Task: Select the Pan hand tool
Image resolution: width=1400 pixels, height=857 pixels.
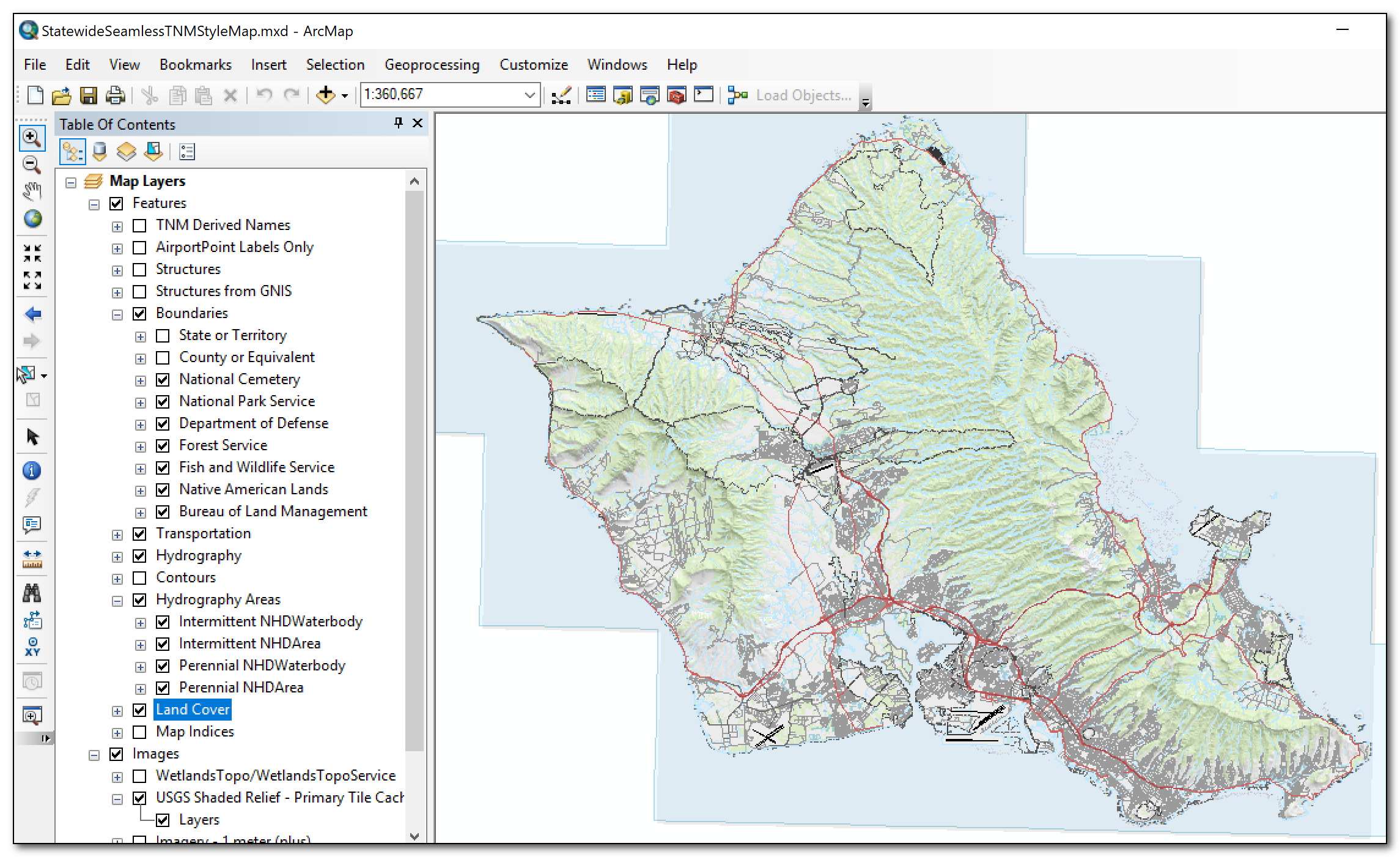Action: coord(32,191)
